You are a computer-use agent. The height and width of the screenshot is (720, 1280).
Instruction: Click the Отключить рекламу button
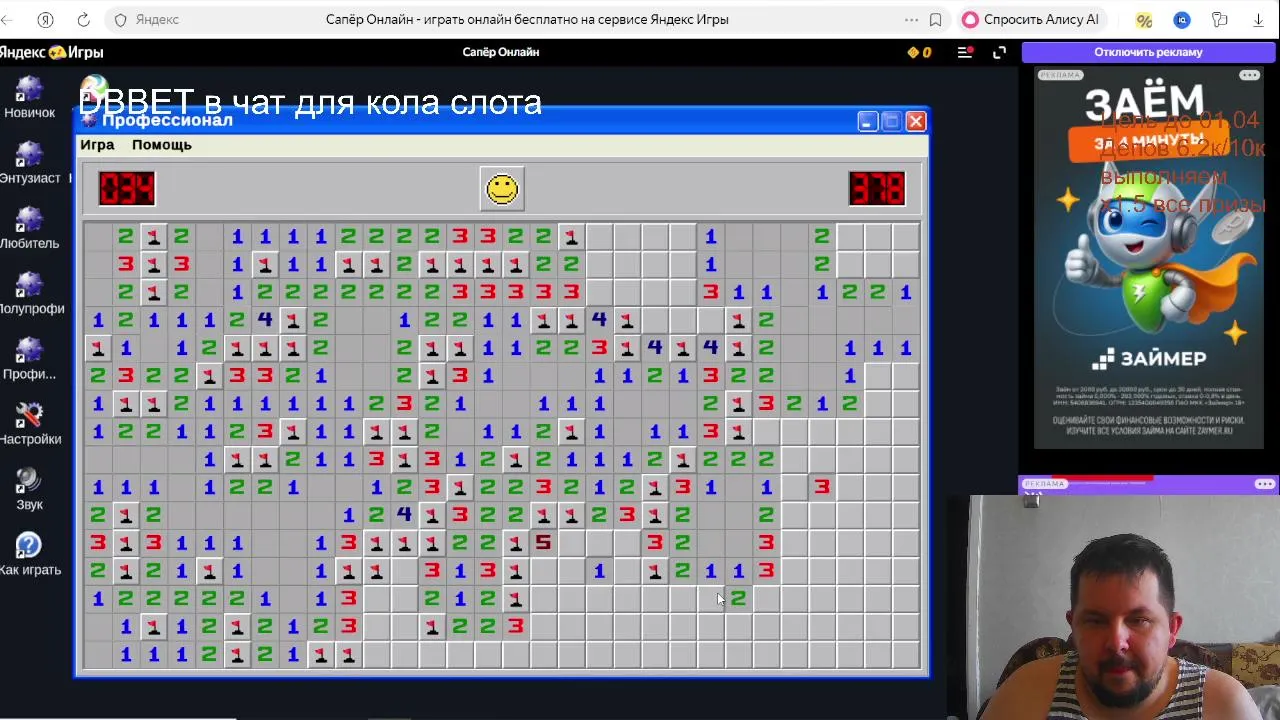point(1148,52)
